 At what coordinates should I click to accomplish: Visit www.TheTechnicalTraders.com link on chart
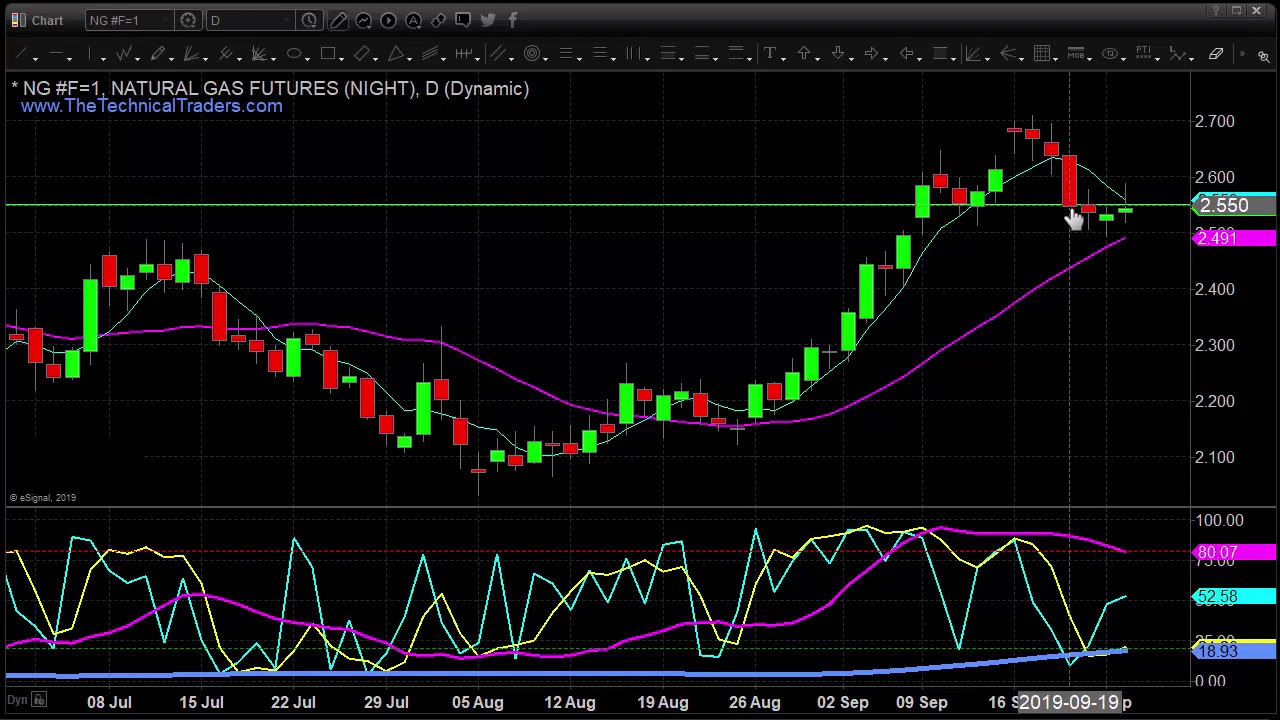[152, 106]
